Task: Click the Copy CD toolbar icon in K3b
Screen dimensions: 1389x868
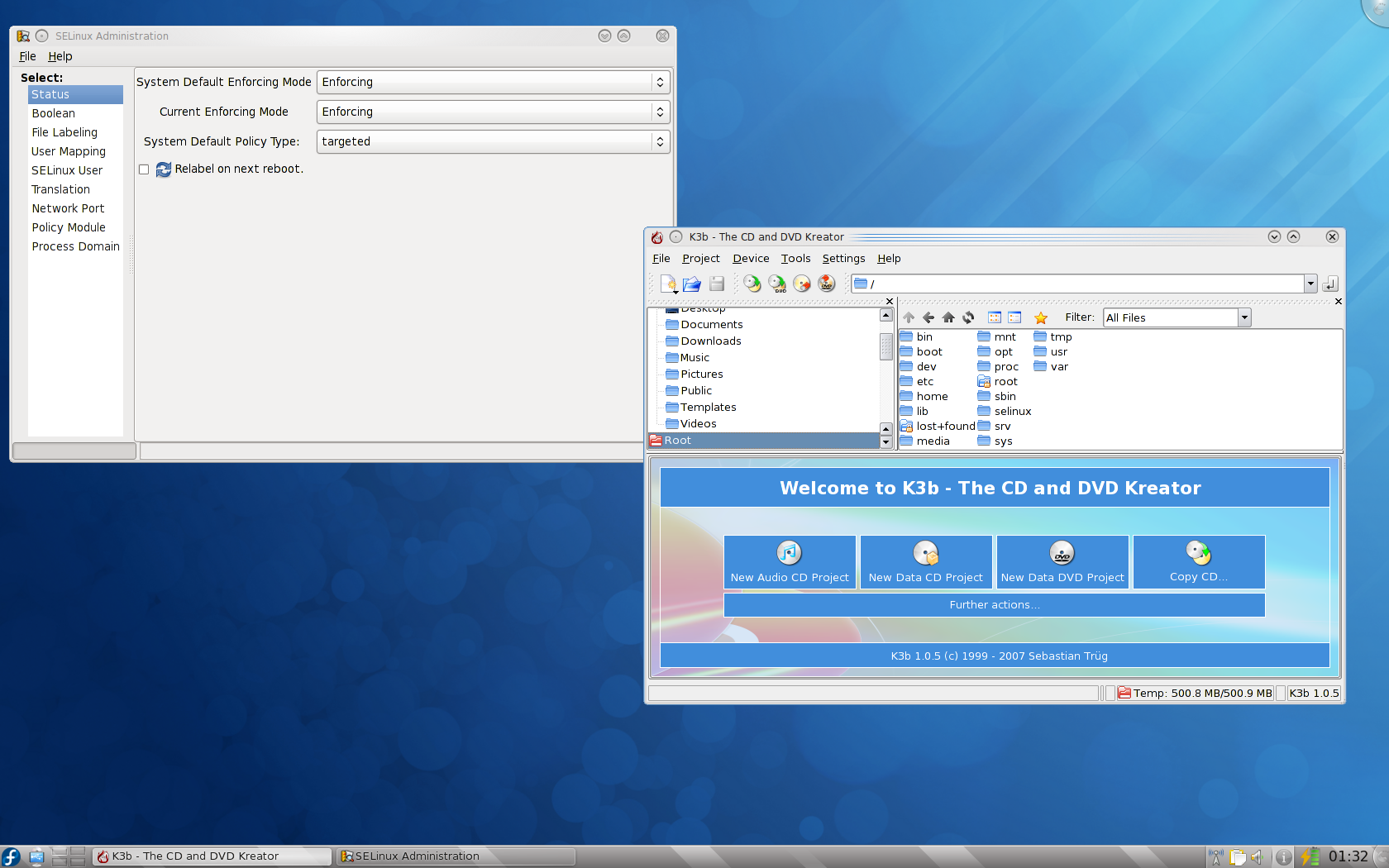Action: click(x=752, y=284)
